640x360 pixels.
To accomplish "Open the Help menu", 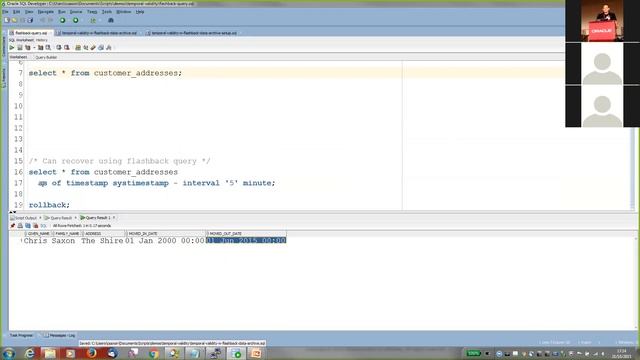I will point(140,12).
